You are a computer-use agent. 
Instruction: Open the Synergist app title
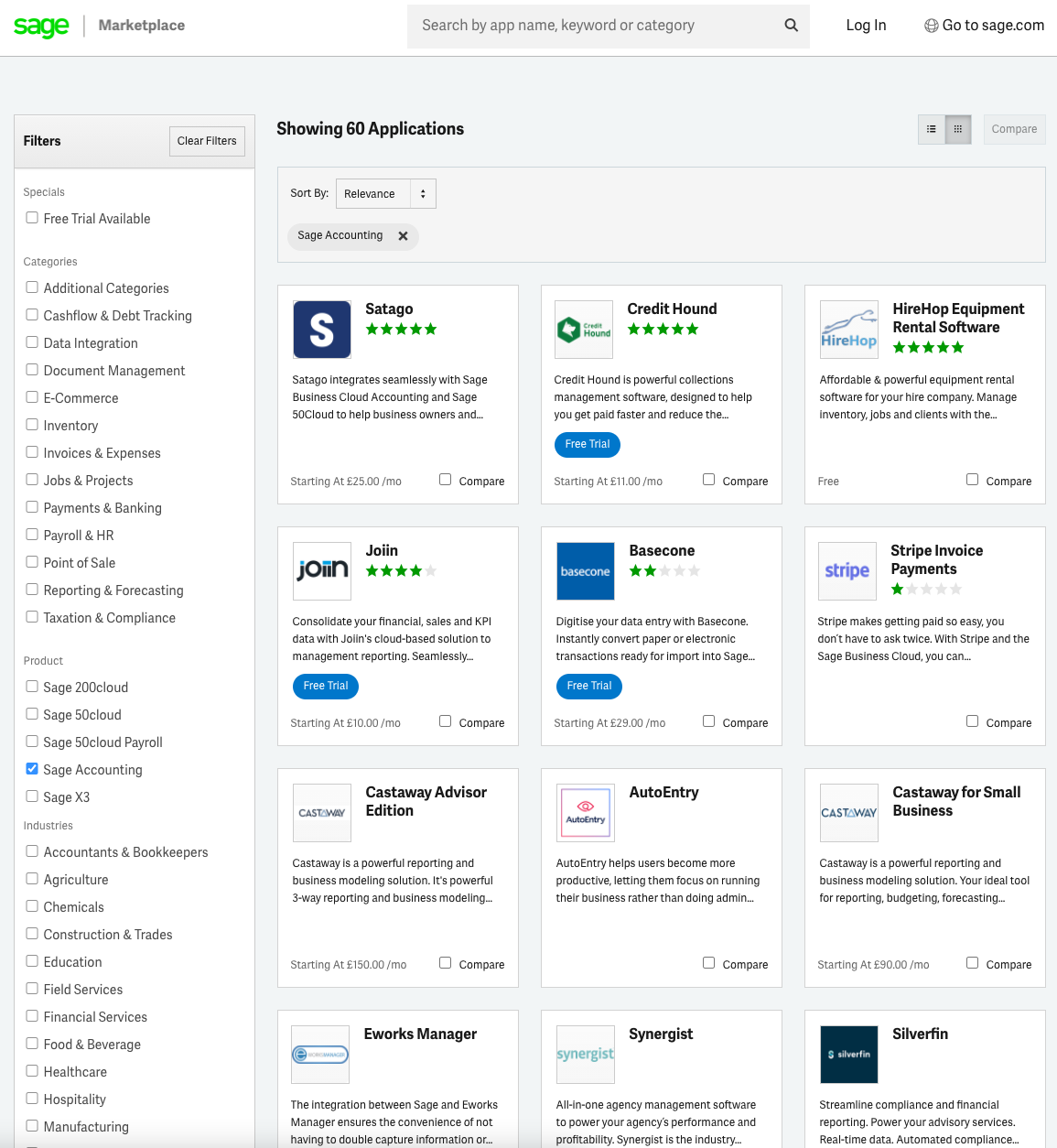[661, 1034]
